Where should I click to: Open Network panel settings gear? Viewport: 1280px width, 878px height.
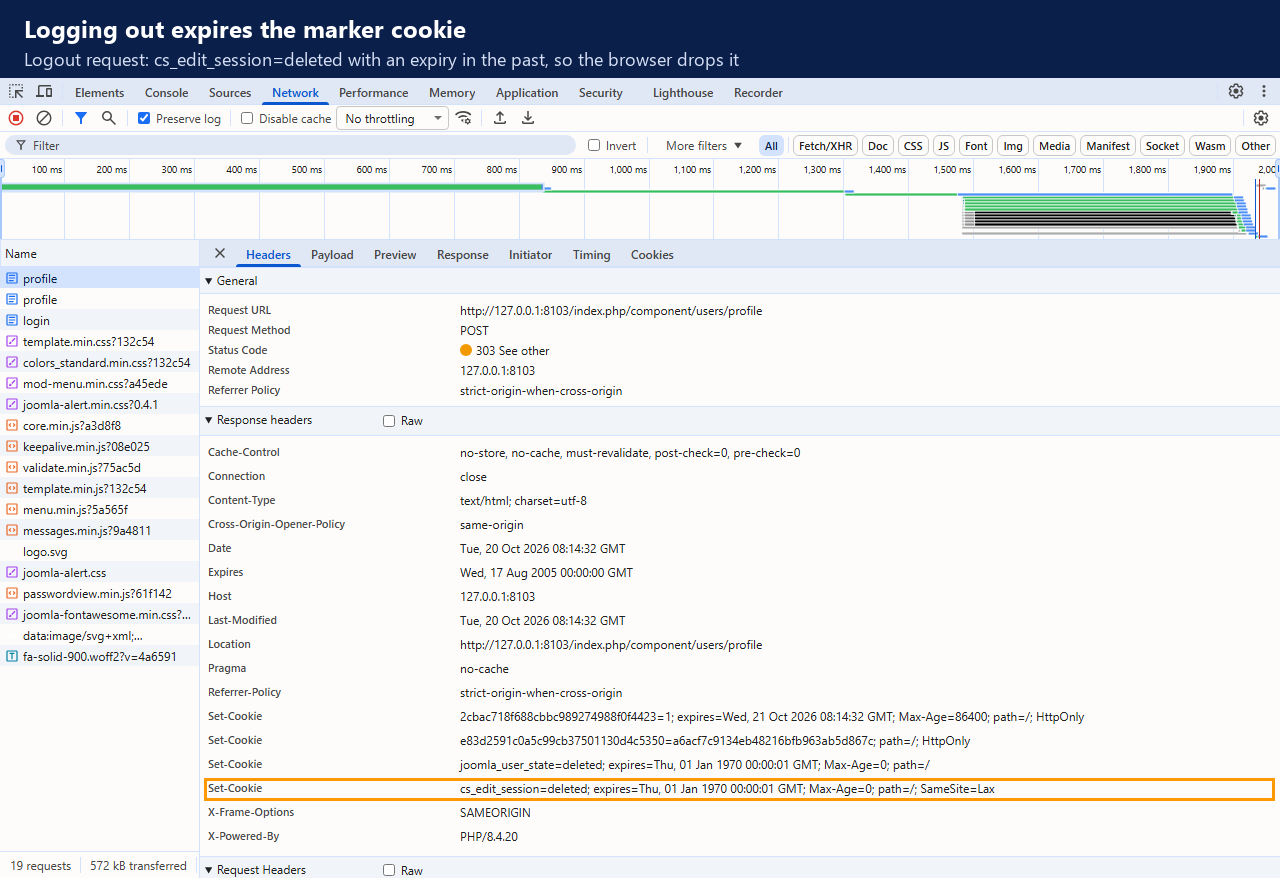(x=1261, y=118)
